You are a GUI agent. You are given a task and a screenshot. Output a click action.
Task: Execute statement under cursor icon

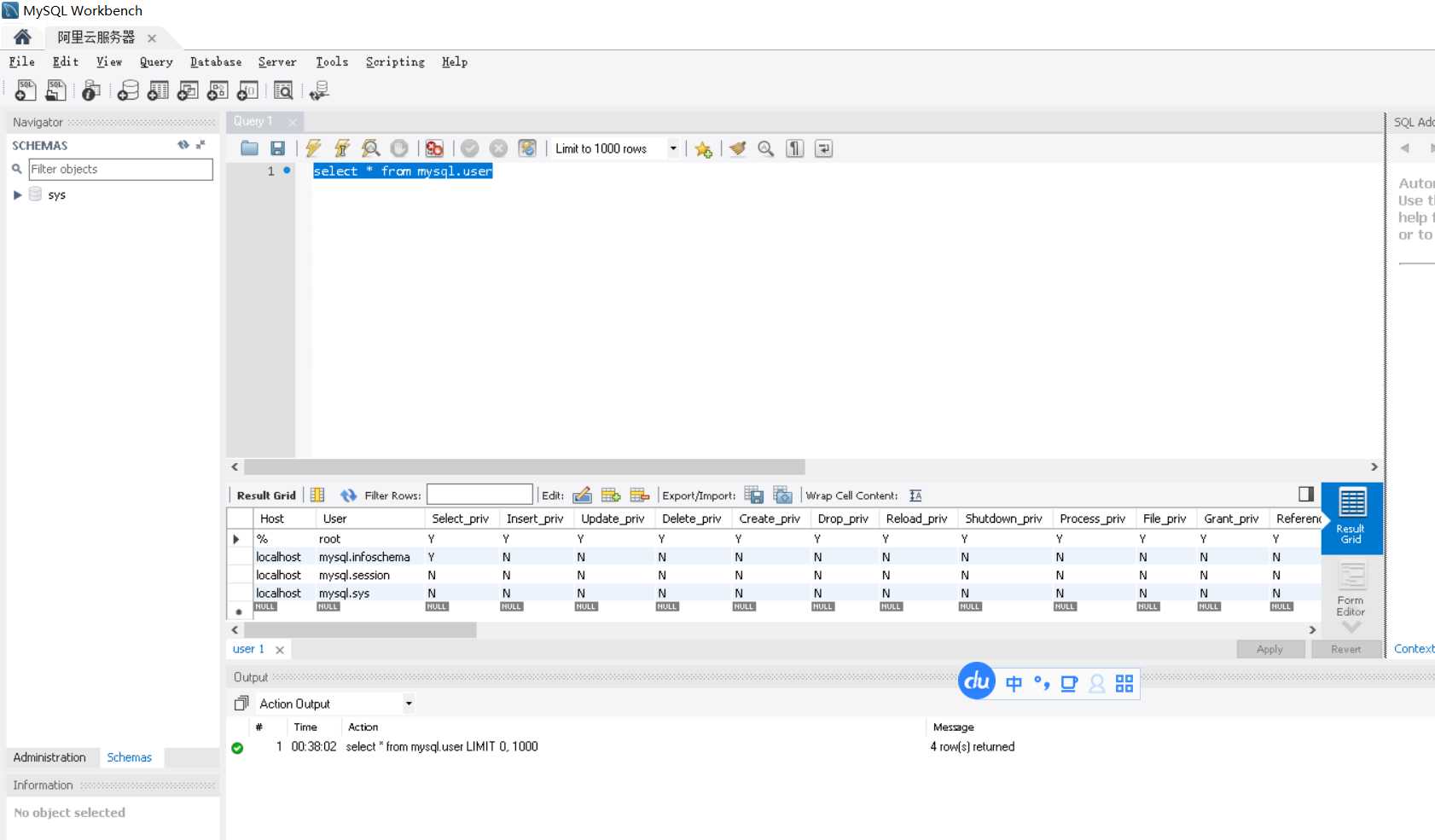[342, 148]
